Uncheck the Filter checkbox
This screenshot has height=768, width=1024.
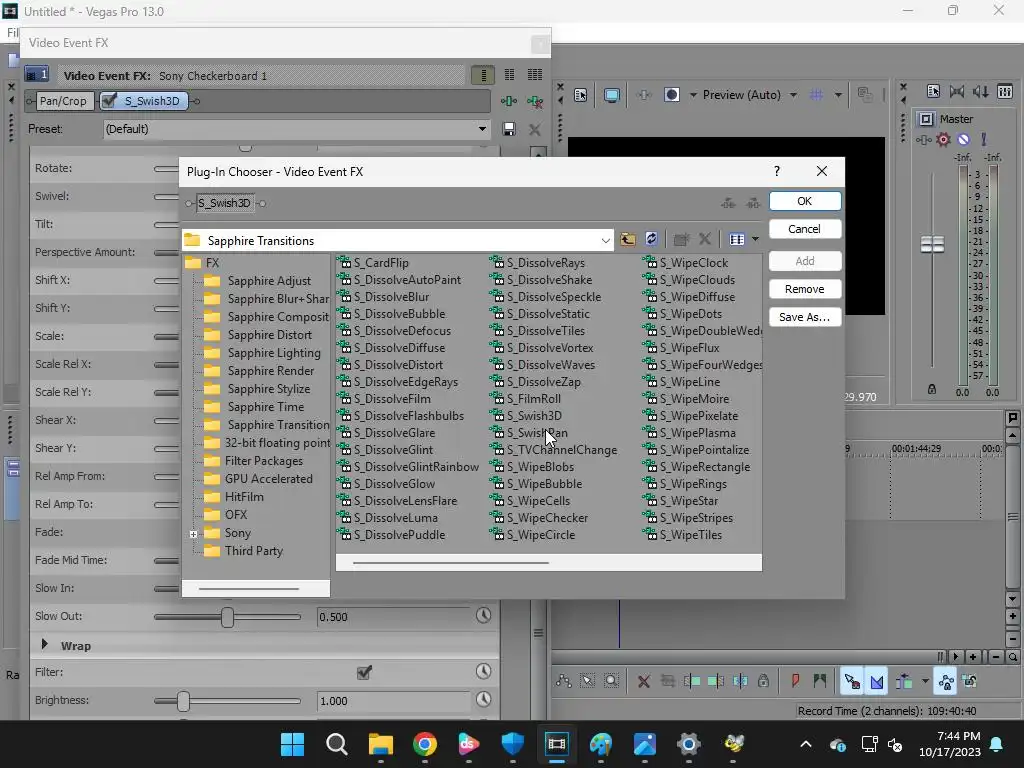tap(364, 672)
